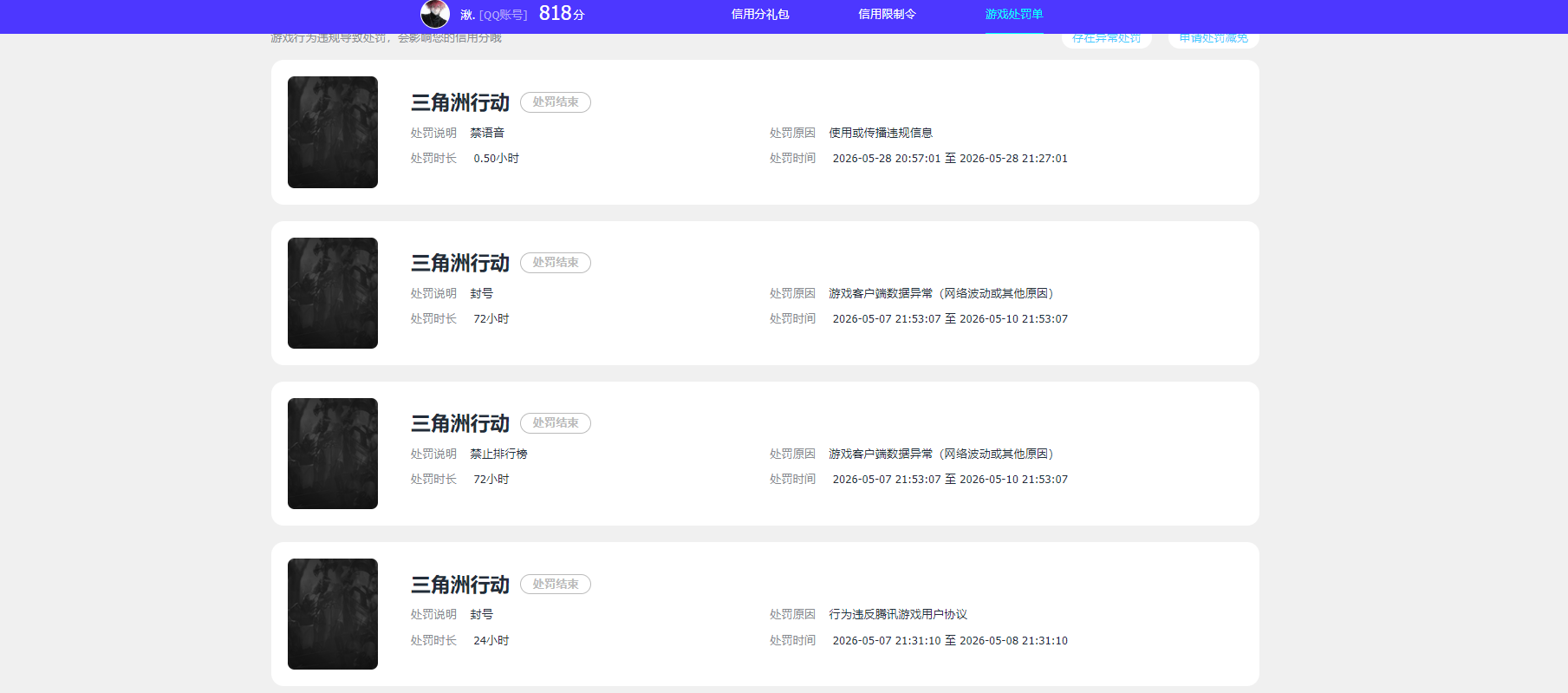
Task: Select the 24小时 duration value
Action: click(491, 641)
